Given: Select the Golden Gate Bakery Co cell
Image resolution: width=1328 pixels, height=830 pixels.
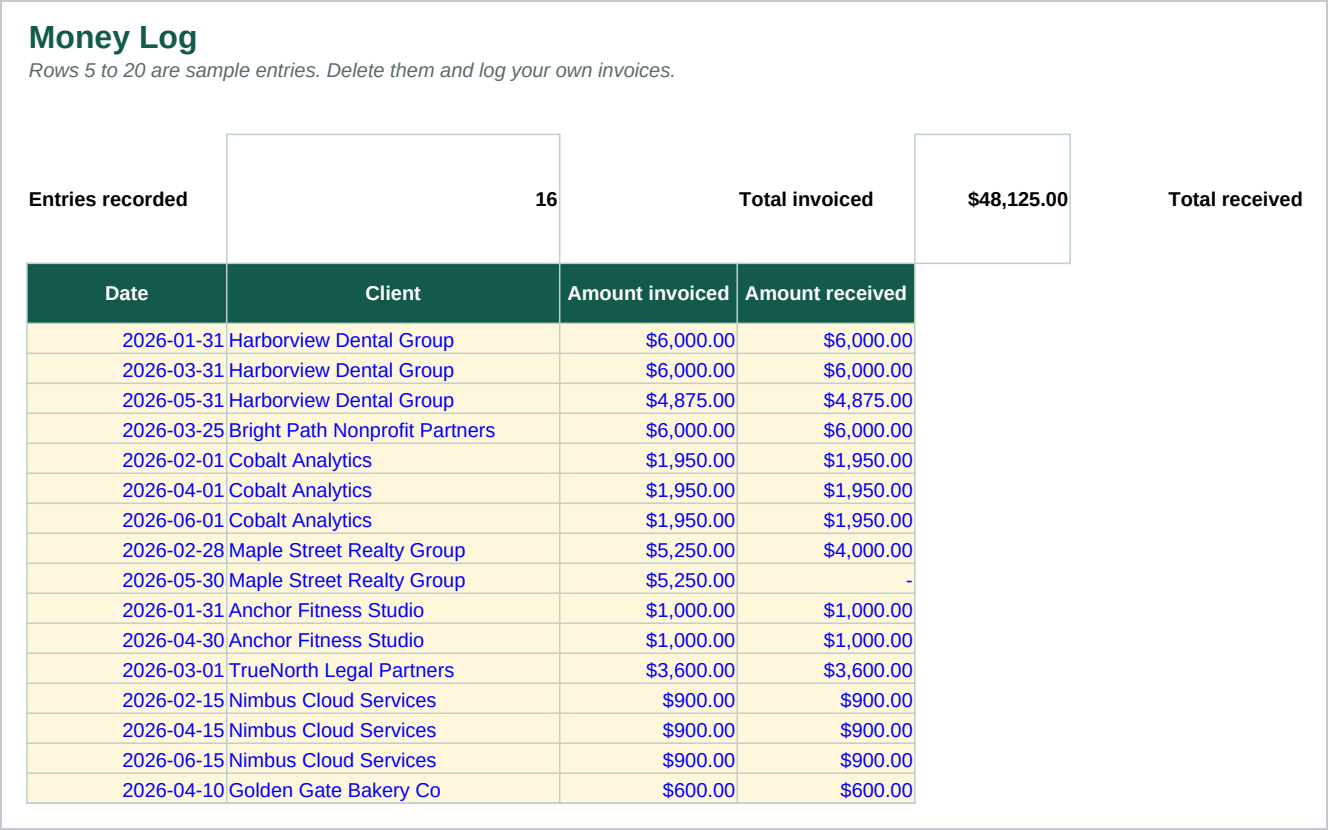Looking at the screenshot, I should (393, 790).
